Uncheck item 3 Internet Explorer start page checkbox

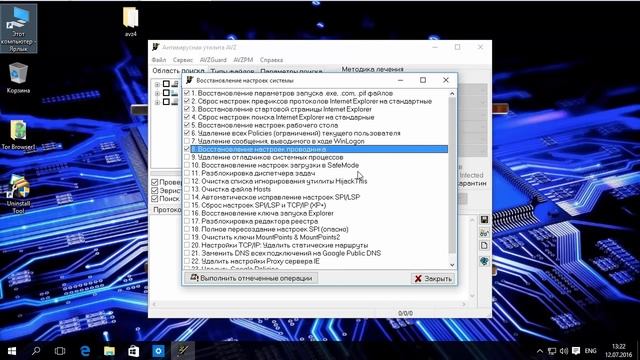[x=187, y=109]
